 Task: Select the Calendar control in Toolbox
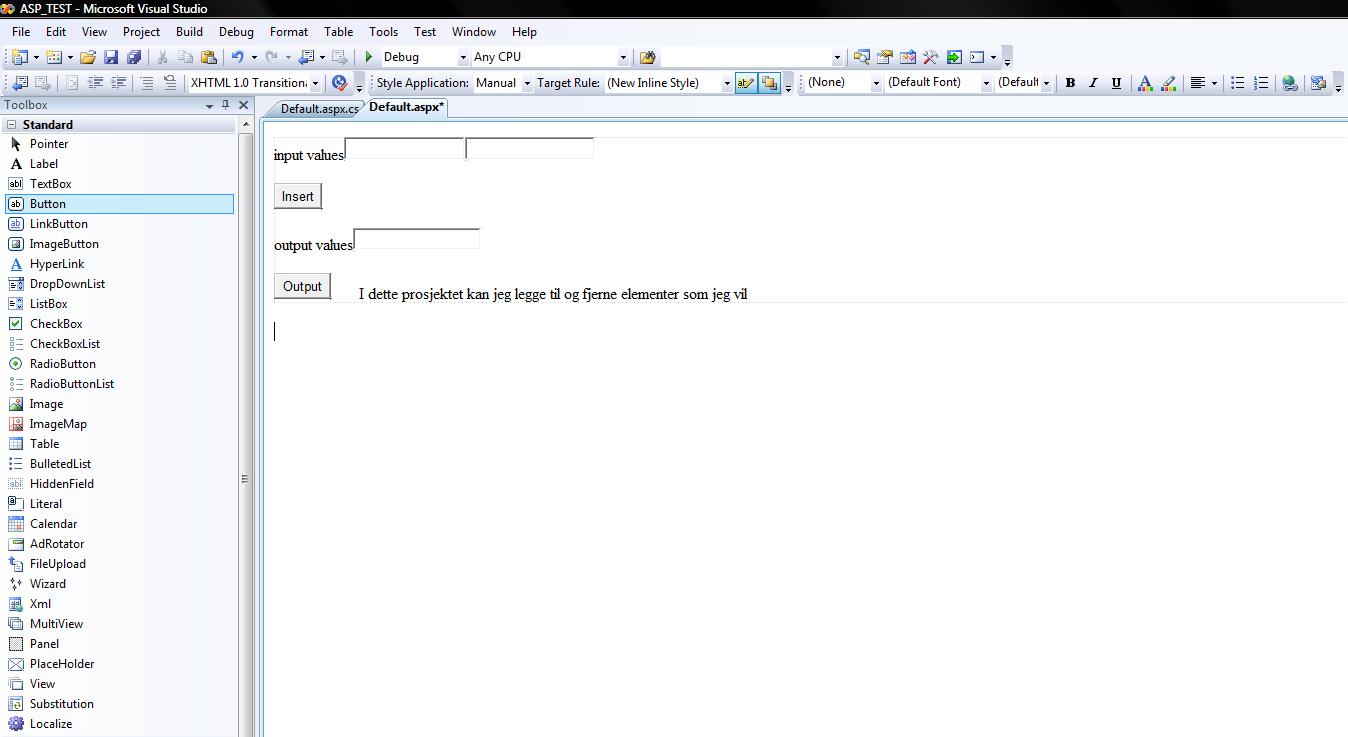[x=119, y=524]
